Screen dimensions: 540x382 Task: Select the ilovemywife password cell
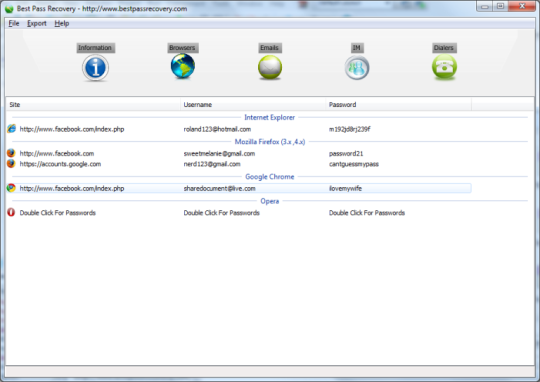click(x=345, y=188)
